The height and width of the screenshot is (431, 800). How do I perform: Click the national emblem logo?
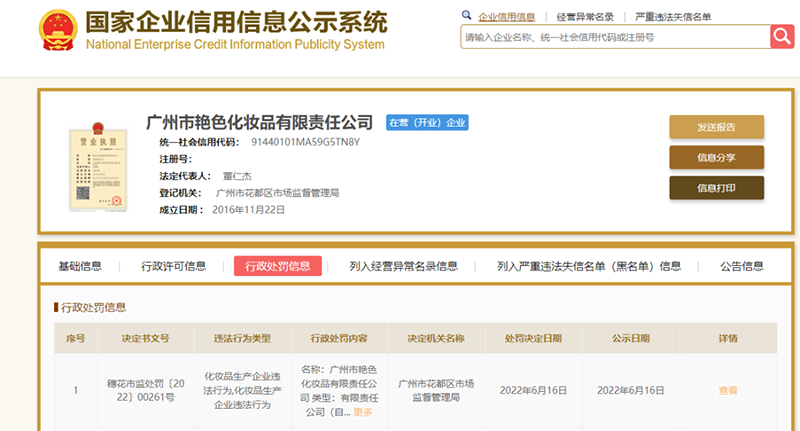[58, 30]
